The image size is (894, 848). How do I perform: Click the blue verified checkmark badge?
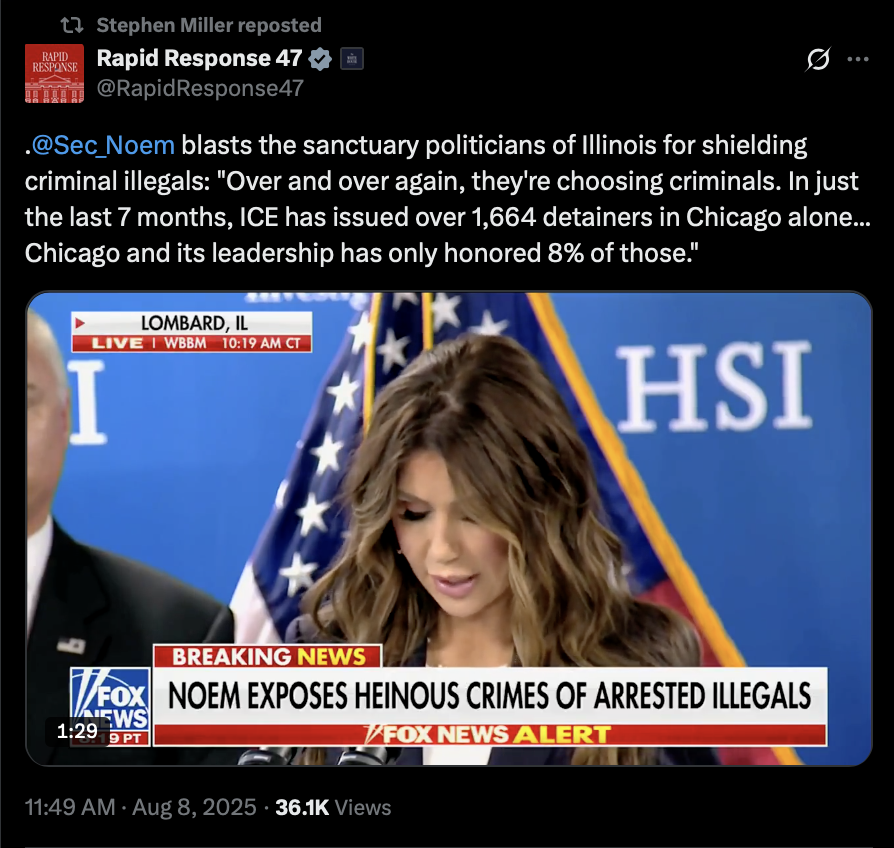click(320, 59)
